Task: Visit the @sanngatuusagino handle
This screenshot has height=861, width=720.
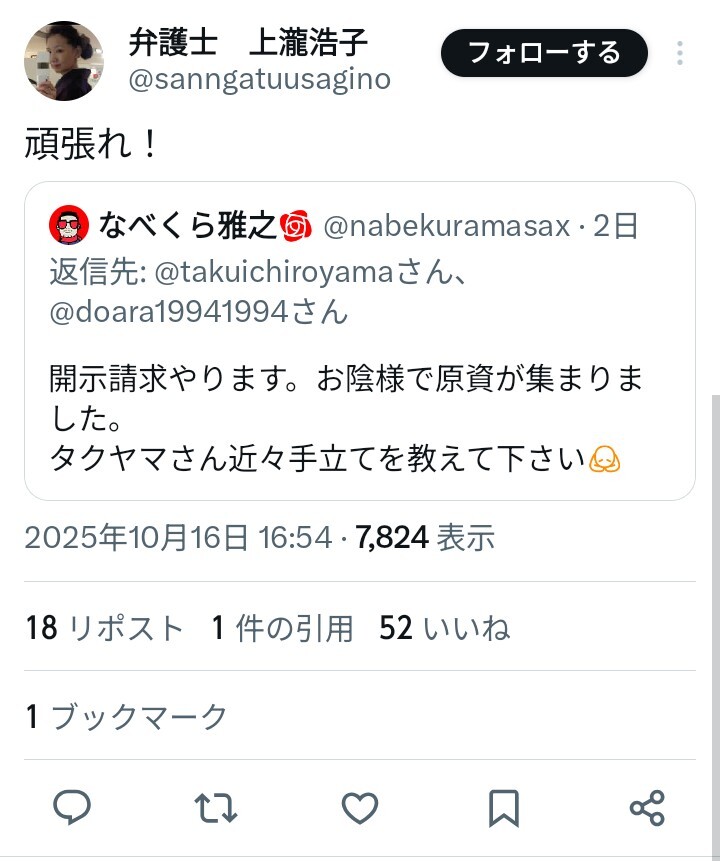Action: click(259, 79)
